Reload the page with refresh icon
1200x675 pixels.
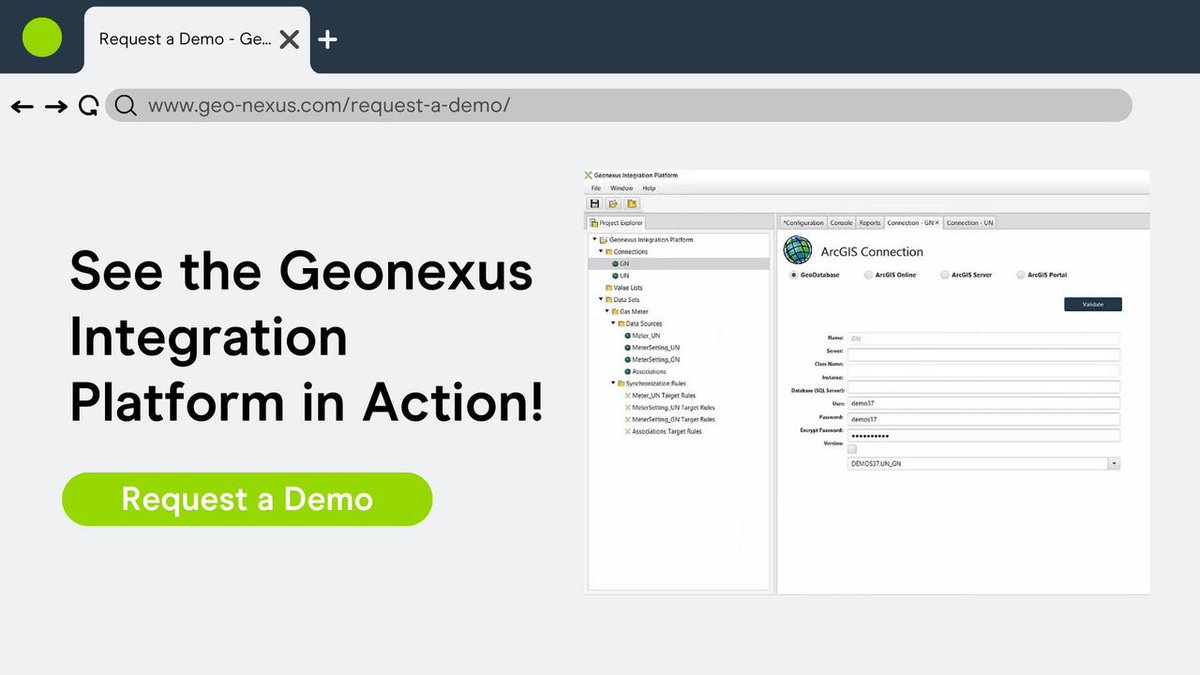click(88, 106)
